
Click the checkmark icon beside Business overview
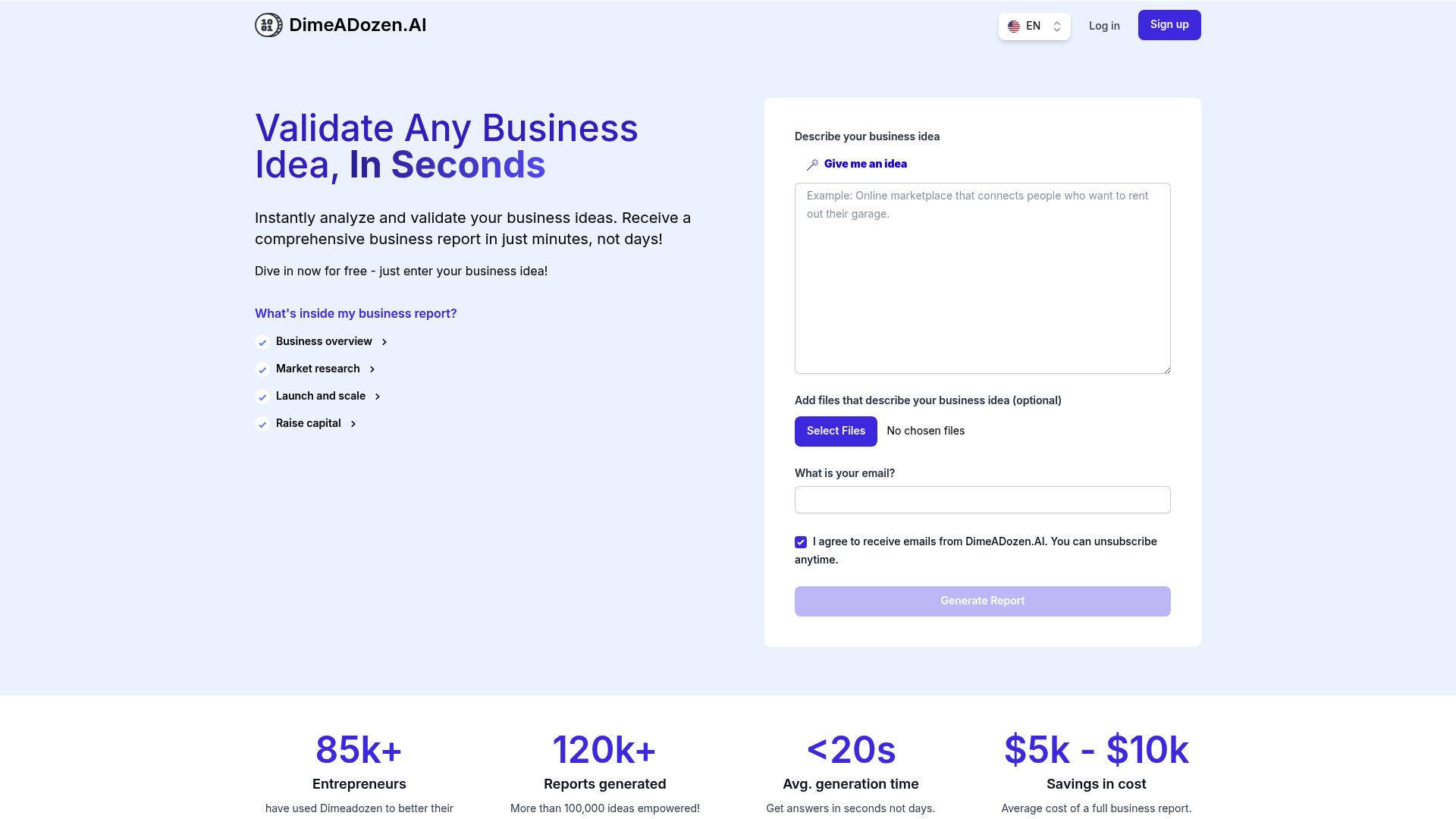[x=262, y=342]
